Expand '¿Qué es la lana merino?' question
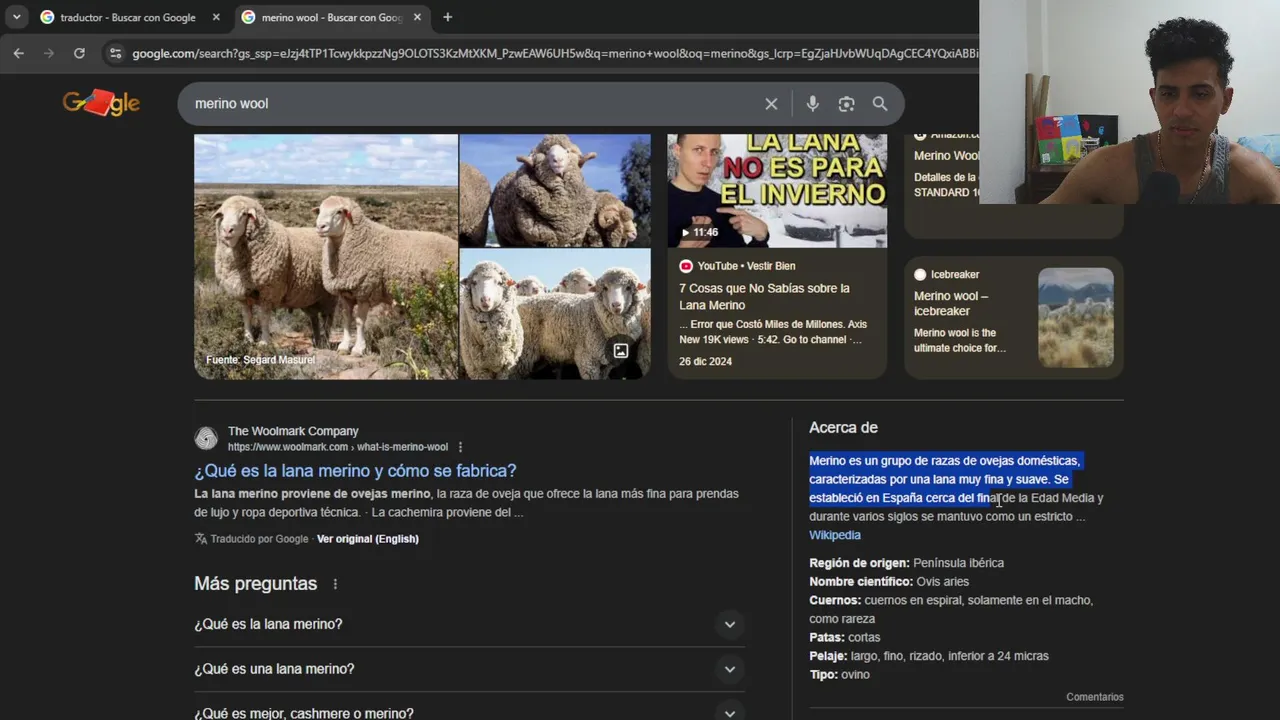Screen dimensions: 1280x720 tap(468, 624)
